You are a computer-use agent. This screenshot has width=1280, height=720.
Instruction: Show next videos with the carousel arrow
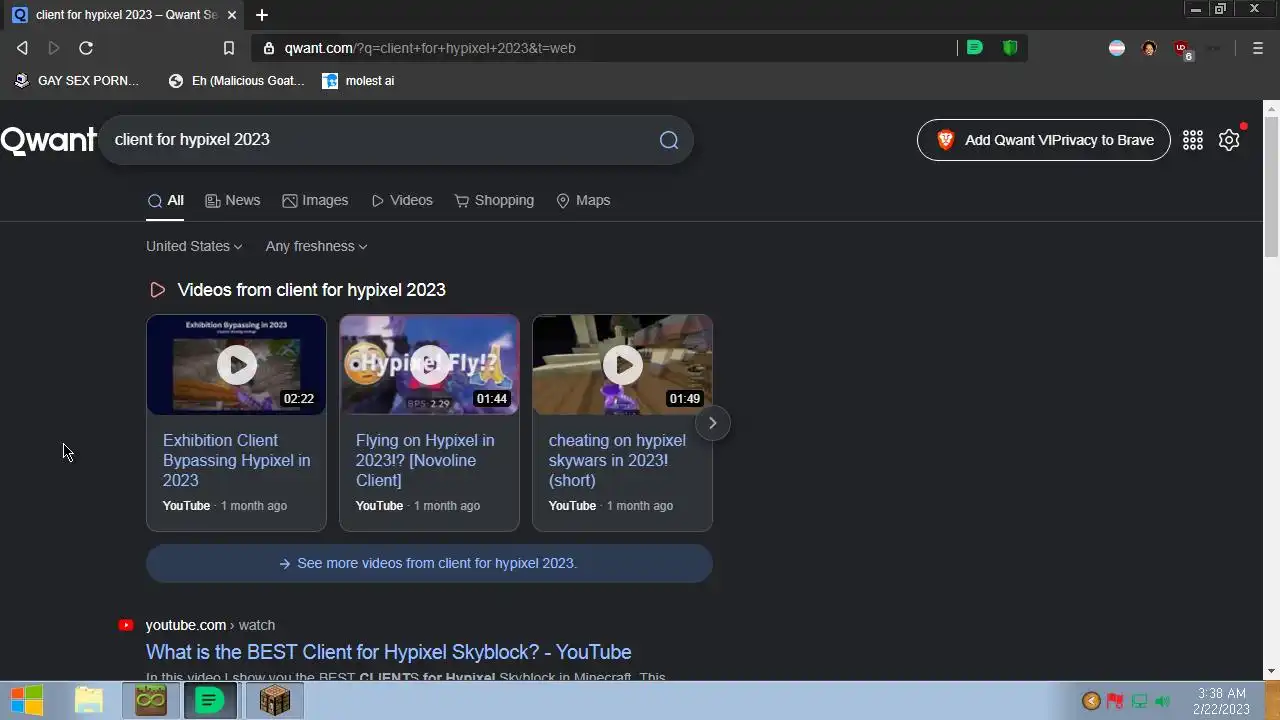[712, 423]
